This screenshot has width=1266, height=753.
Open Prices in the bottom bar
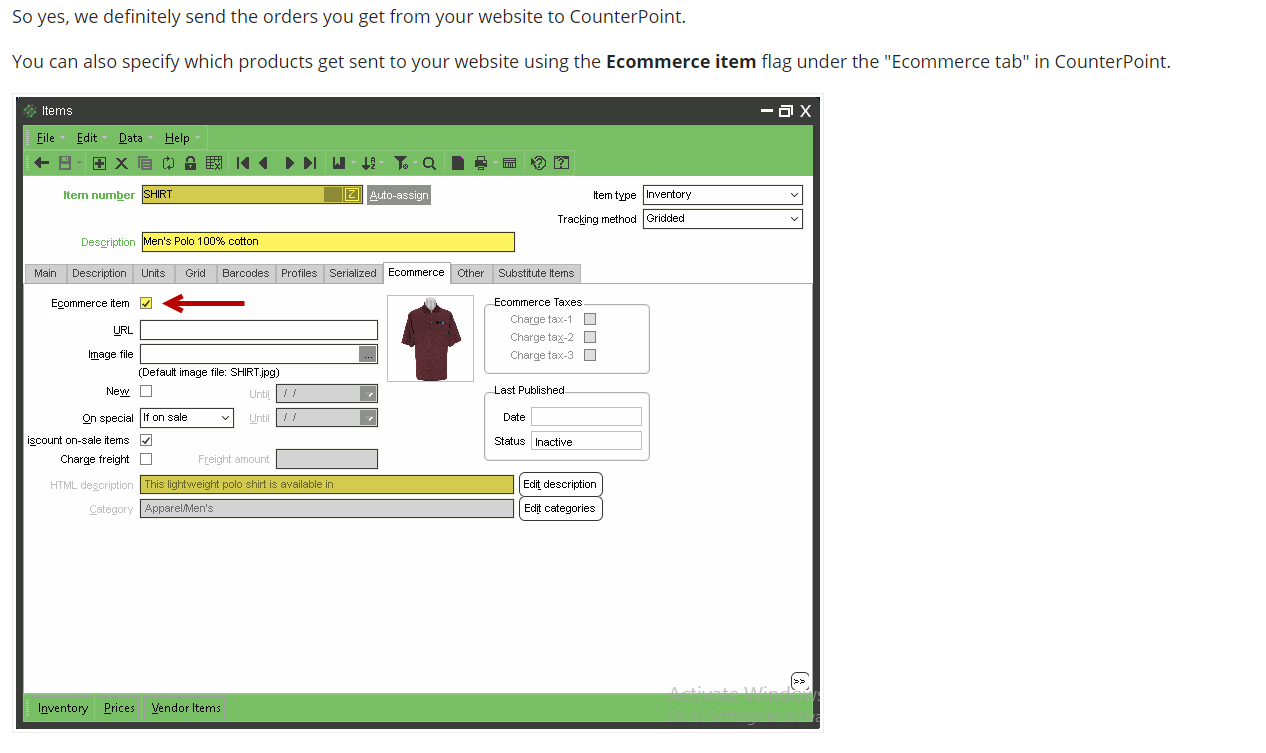point(119,708)
